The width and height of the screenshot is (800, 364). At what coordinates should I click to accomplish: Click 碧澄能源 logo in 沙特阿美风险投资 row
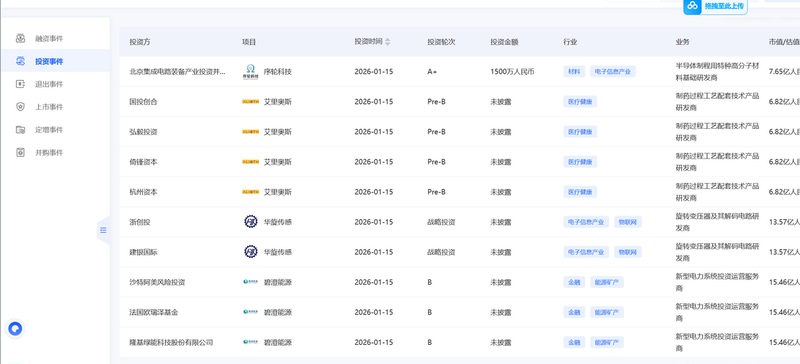pyautogui.click(x=251, y=282)
